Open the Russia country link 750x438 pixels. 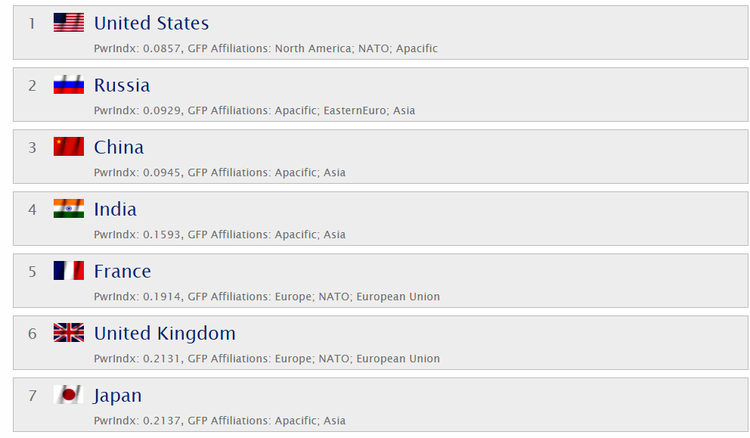click(122, 85)
